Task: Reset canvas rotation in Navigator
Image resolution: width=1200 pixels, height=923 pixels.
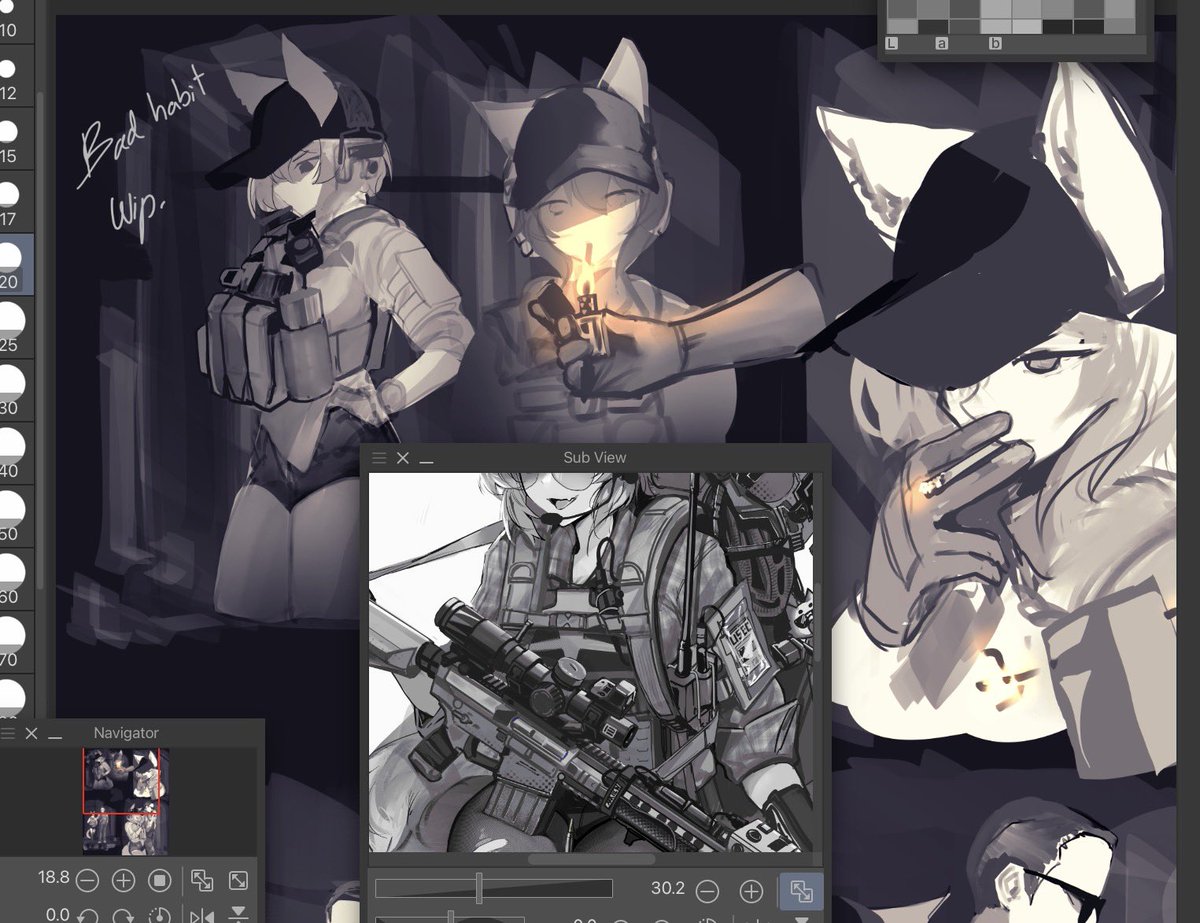Action: click(159, 916)
